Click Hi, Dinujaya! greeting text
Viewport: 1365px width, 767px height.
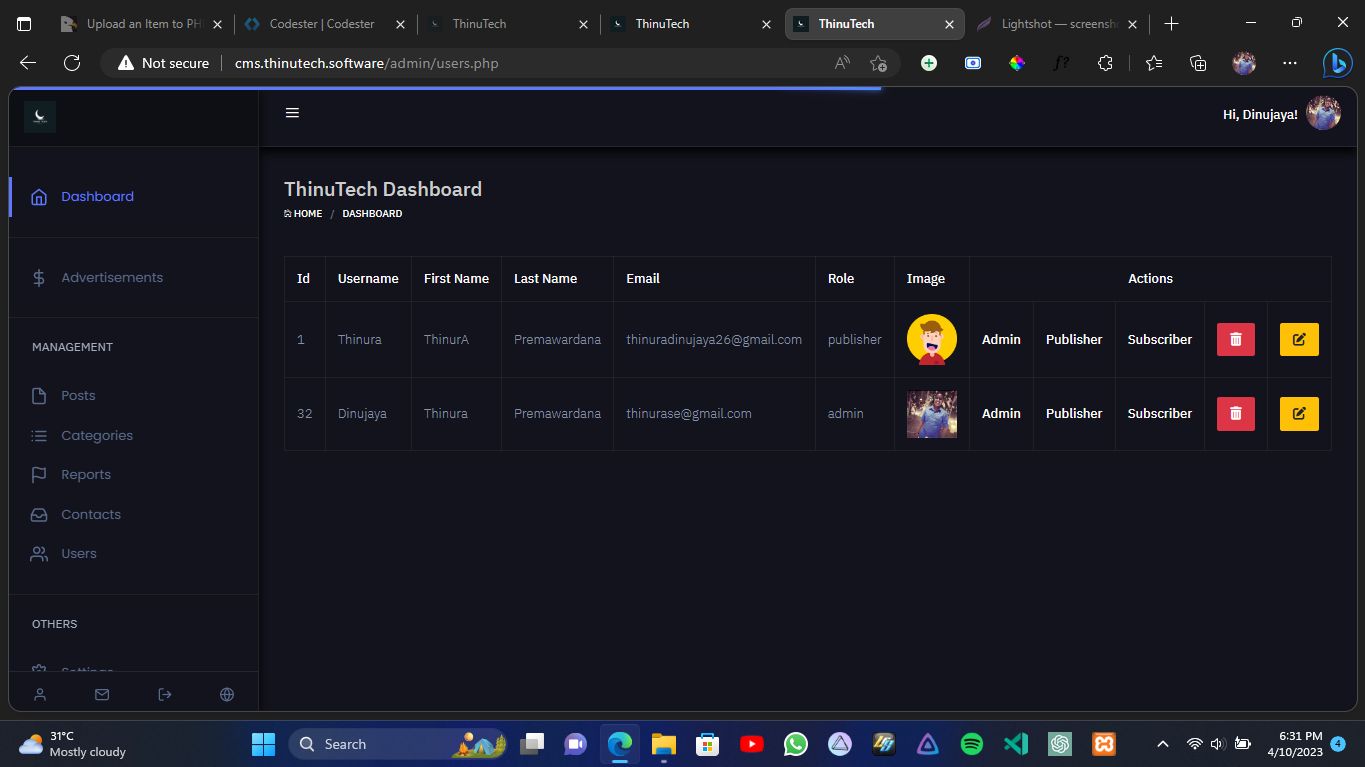click(x=1260, y=115)
